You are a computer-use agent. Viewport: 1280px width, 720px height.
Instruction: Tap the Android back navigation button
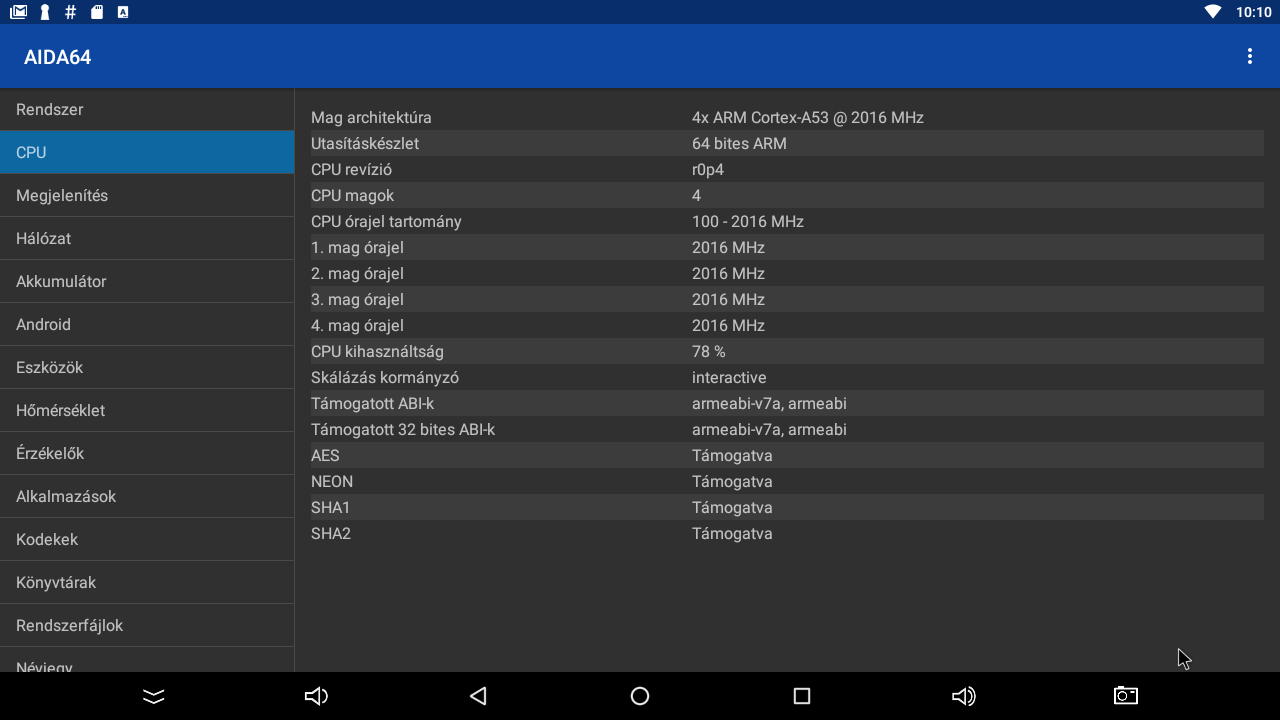[478, 696]
